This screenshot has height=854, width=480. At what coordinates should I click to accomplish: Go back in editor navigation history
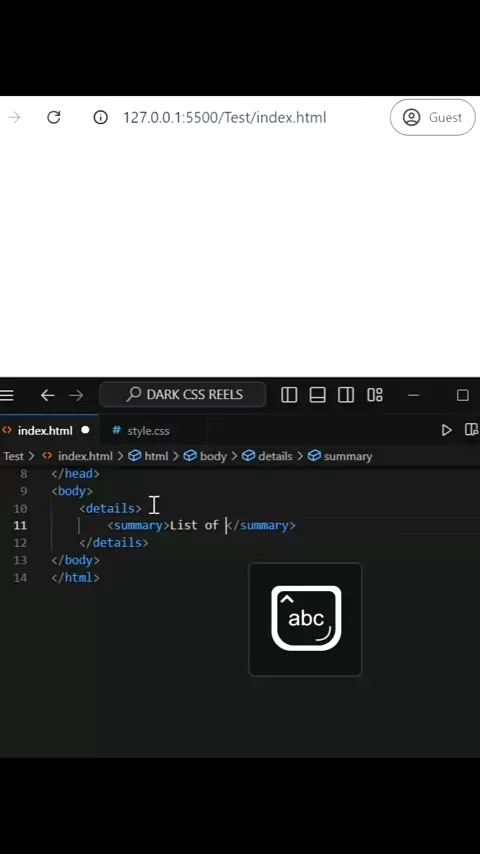coord(47,395)
